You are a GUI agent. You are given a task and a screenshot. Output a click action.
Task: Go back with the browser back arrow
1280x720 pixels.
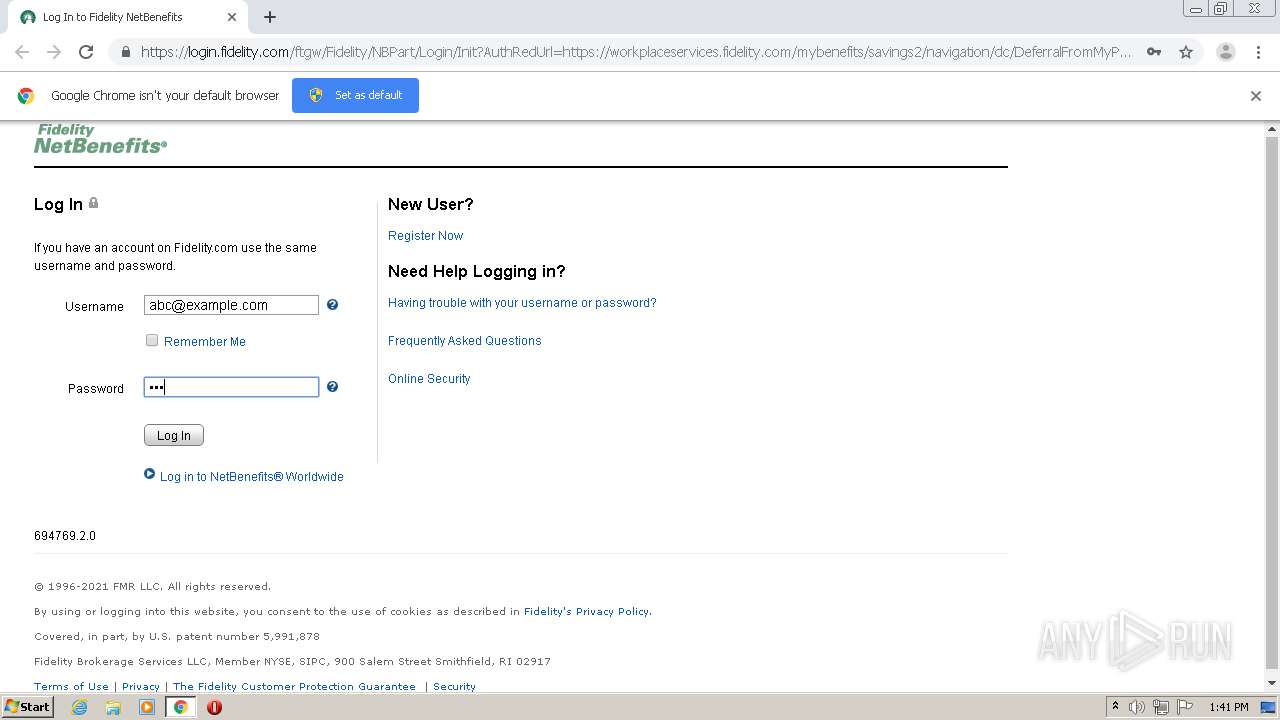22,52
